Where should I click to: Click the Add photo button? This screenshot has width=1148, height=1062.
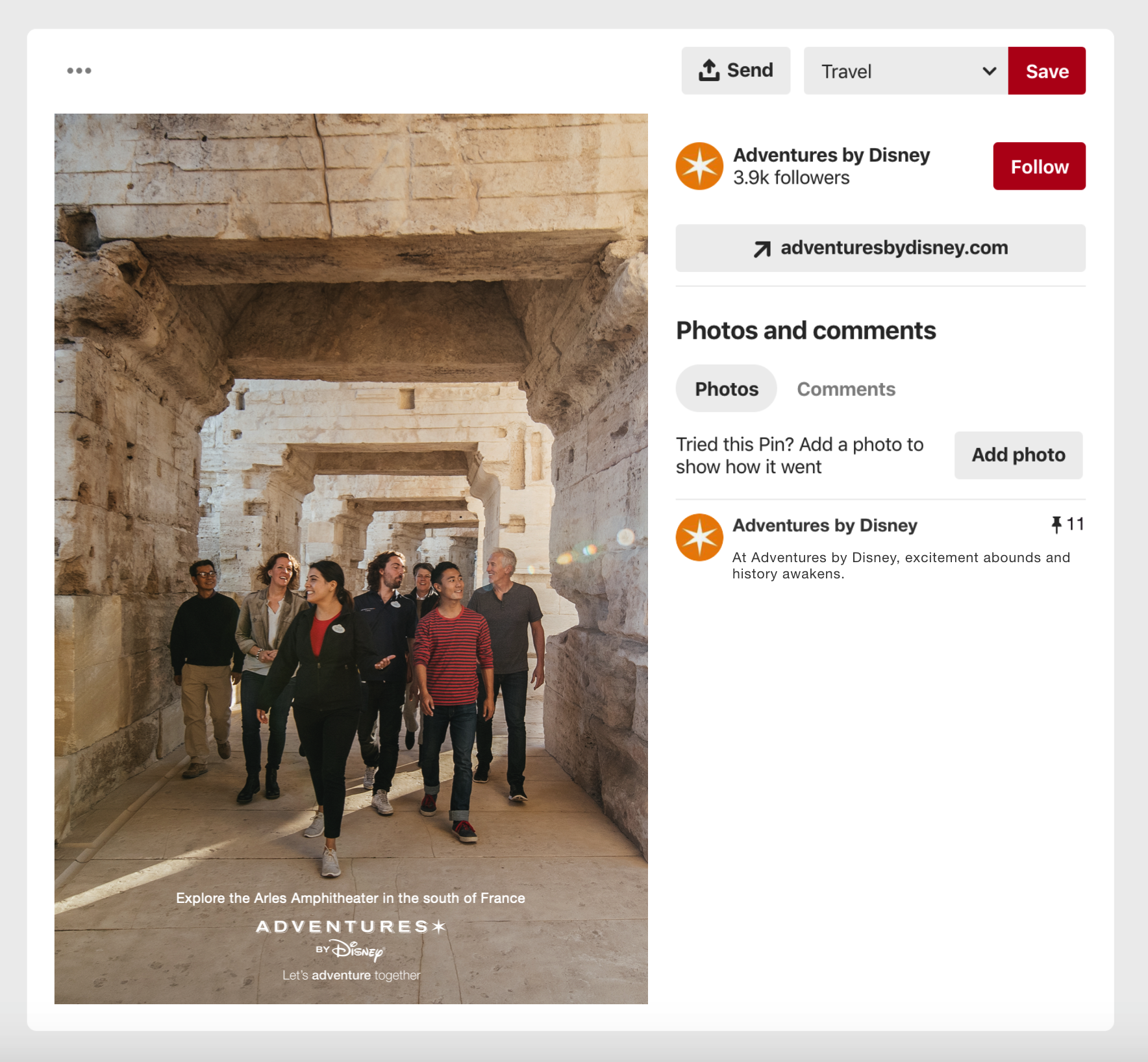click(x=1018, y=455)
